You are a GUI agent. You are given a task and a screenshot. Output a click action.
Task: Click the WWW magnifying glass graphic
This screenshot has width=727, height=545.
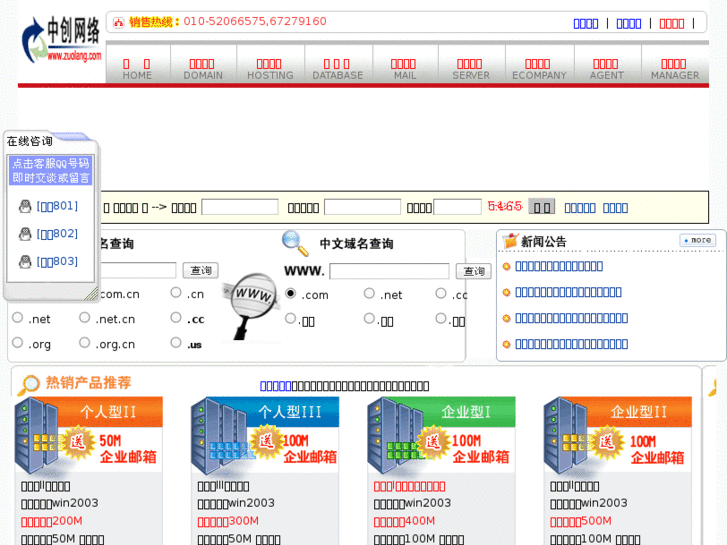[251, 306]
